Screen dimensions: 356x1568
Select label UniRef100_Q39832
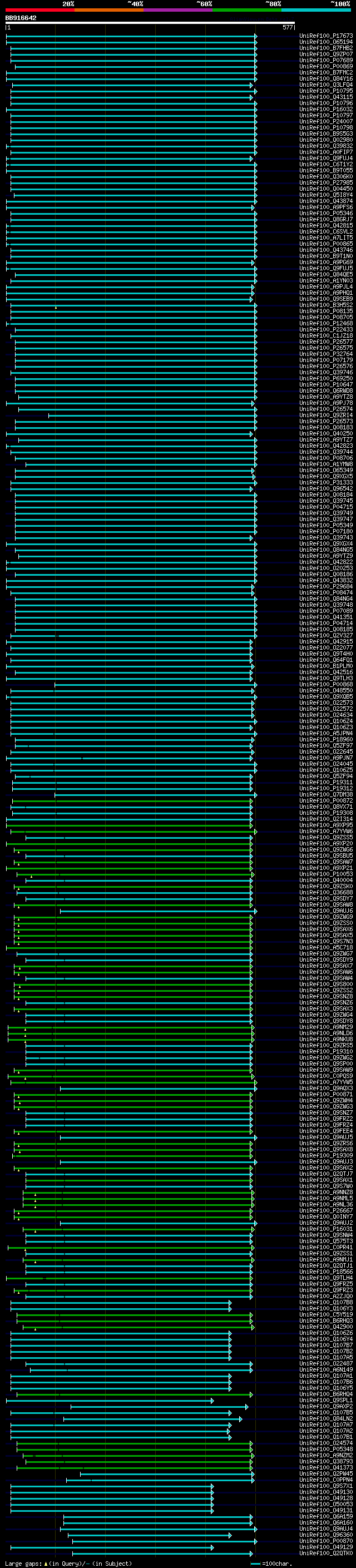tap(326, 146)
